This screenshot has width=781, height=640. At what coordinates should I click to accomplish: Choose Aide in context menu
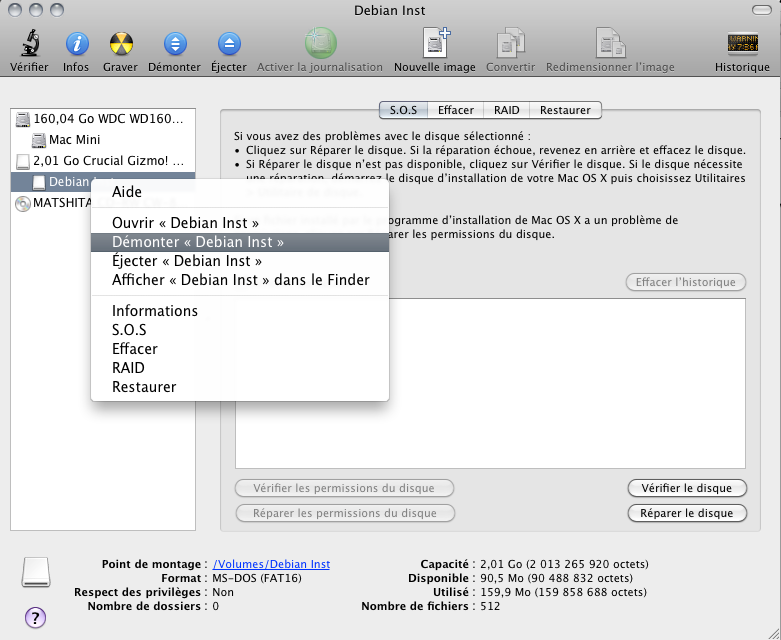pos(240,192)
